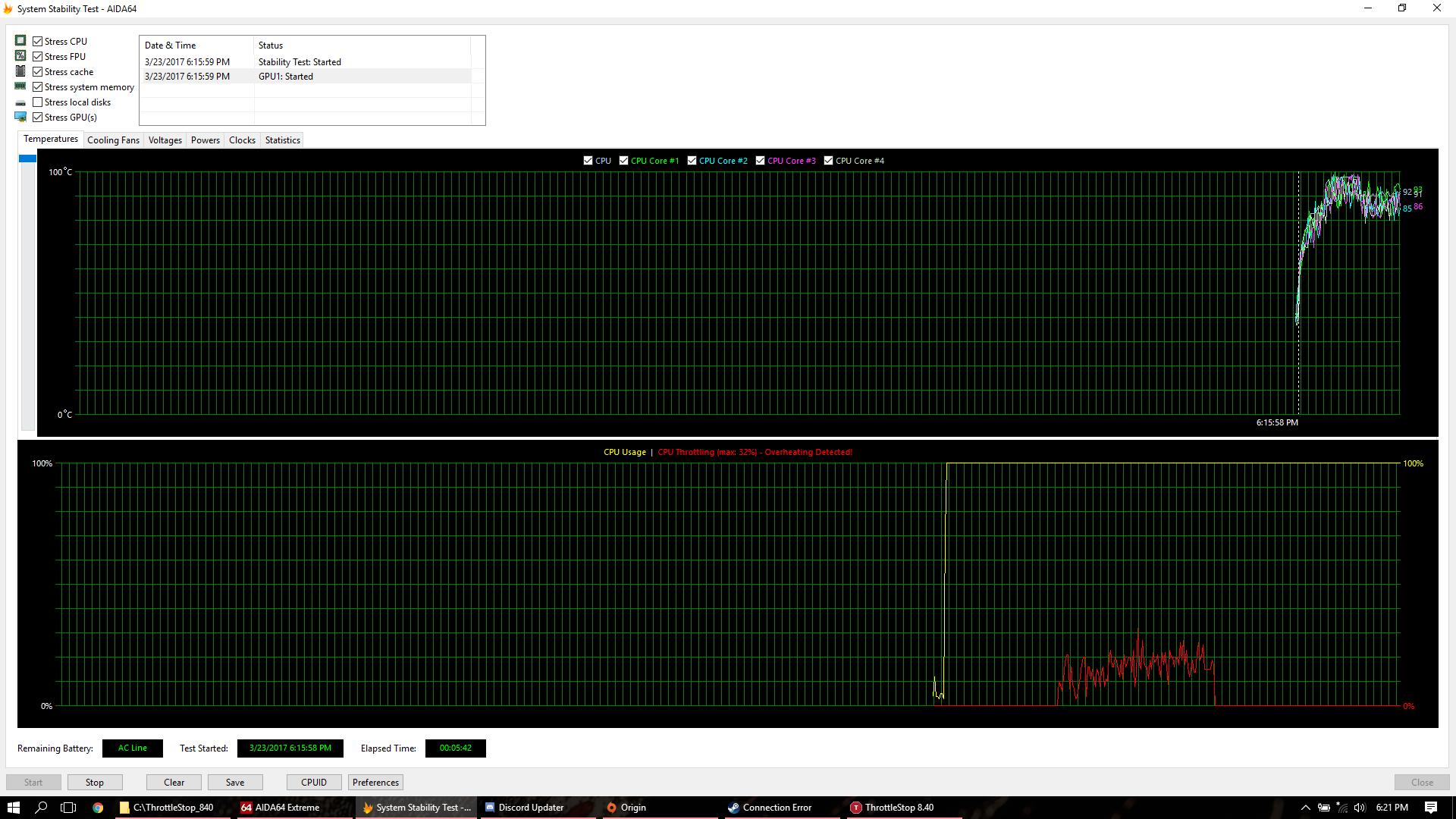The width and height of the screenshot is (1456, 819).
Task: Click the Date & Time column header
Action: pyautogui.click(x=197, y=45)
